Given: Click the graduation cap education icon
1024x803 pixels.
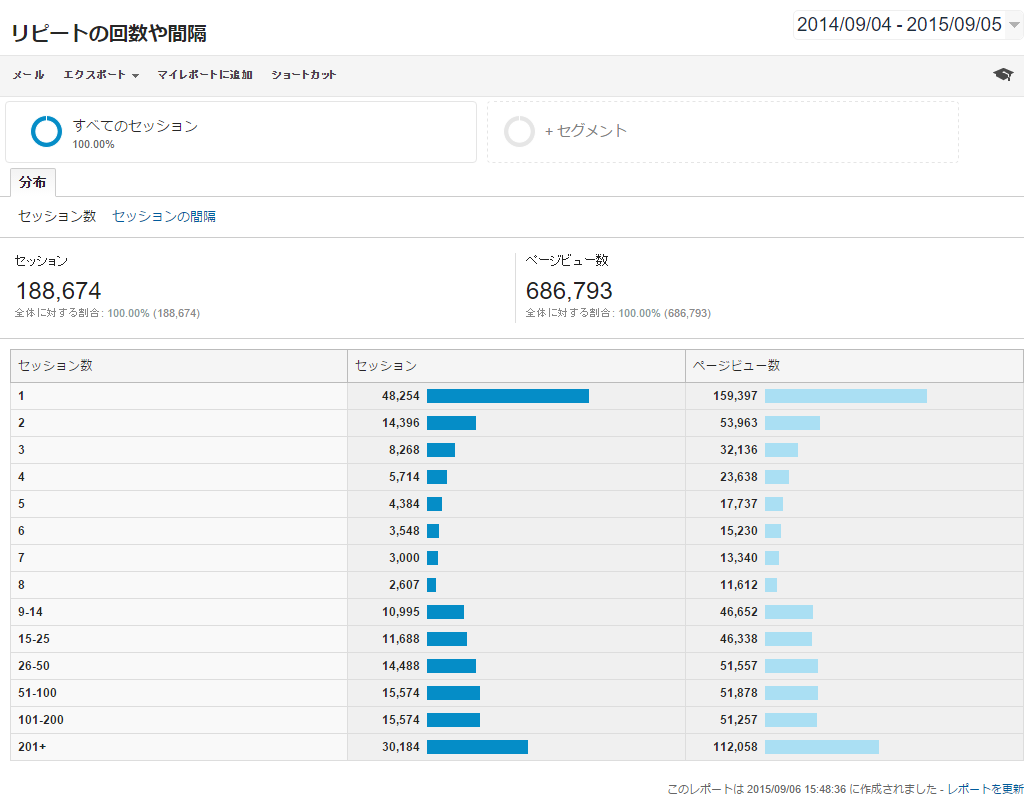Looking at the screenshot, I should point(1002,75).
